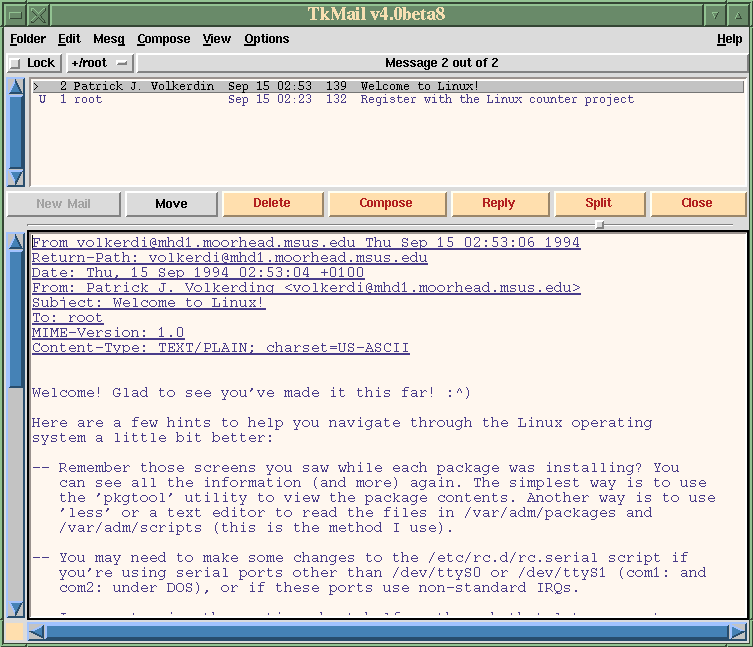Open the Options menu
Screen dimensions: 753x647
click(x=266, y=39)
